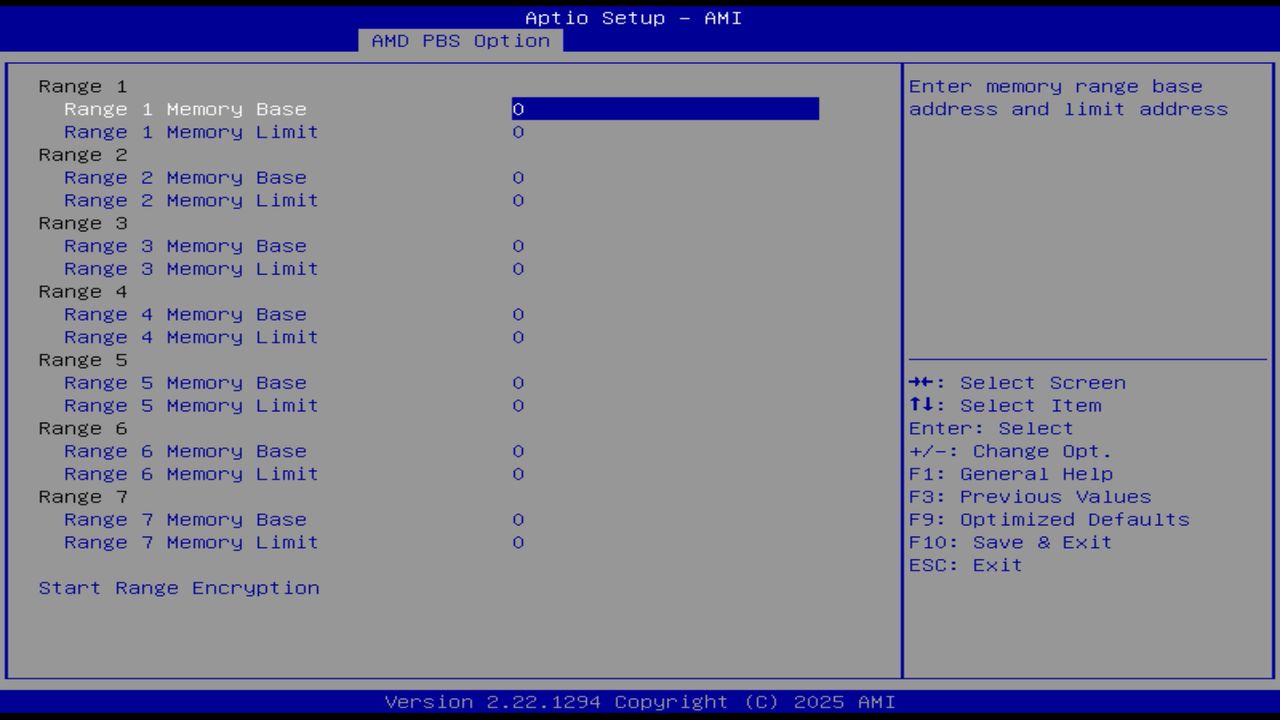Image resolution: width=1280 pixels, height=720 pixels.
Task: Select the Range 1 Memory Base field
Action: [185, 109]
